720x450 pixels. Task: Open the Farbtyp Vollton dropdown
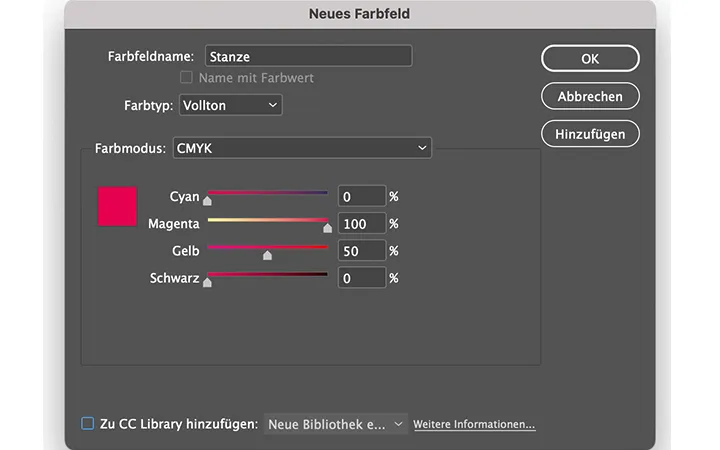point(230,105)
